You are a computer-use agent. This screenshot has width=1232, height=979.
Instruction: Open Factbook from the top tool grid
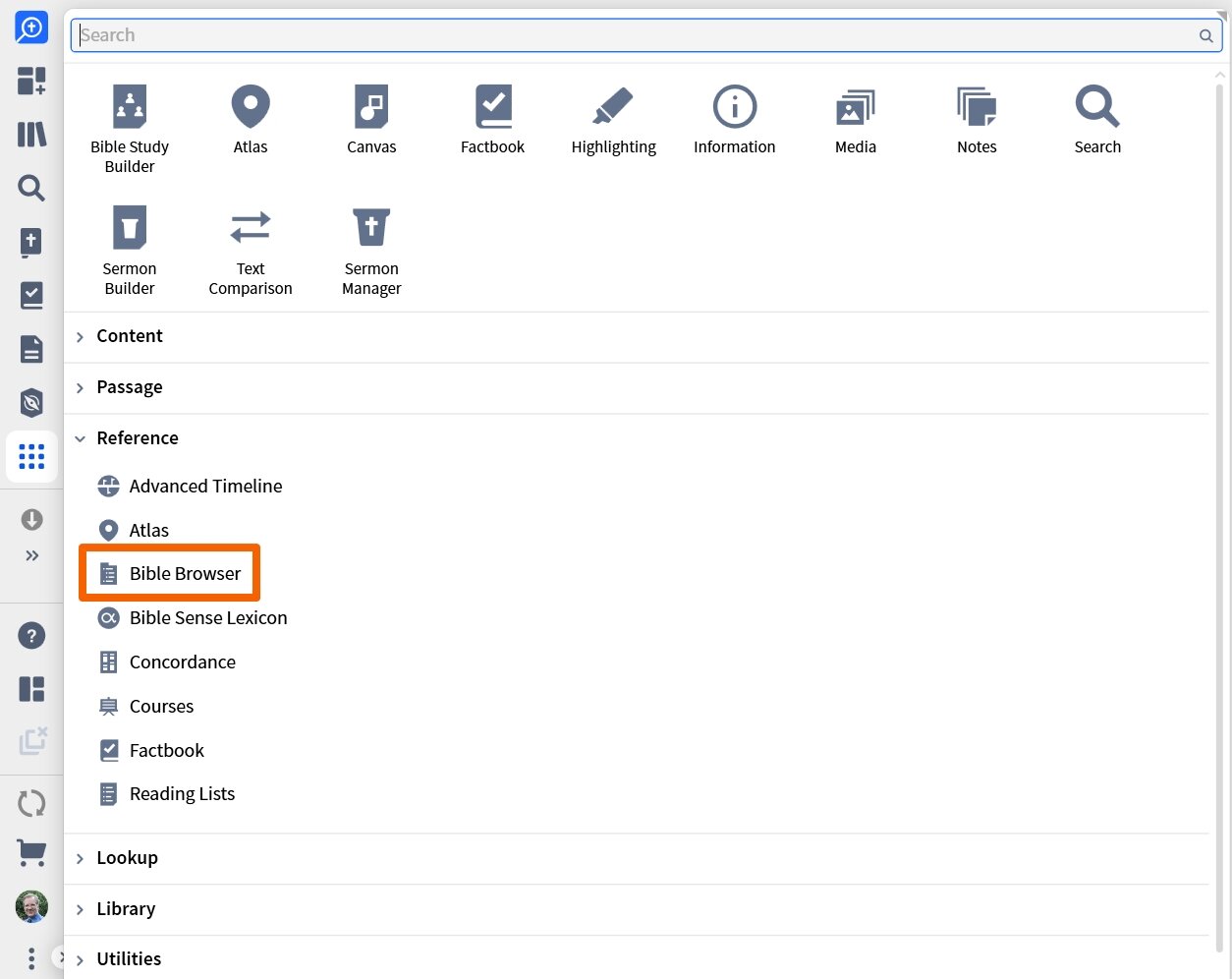tap(492, 119)
